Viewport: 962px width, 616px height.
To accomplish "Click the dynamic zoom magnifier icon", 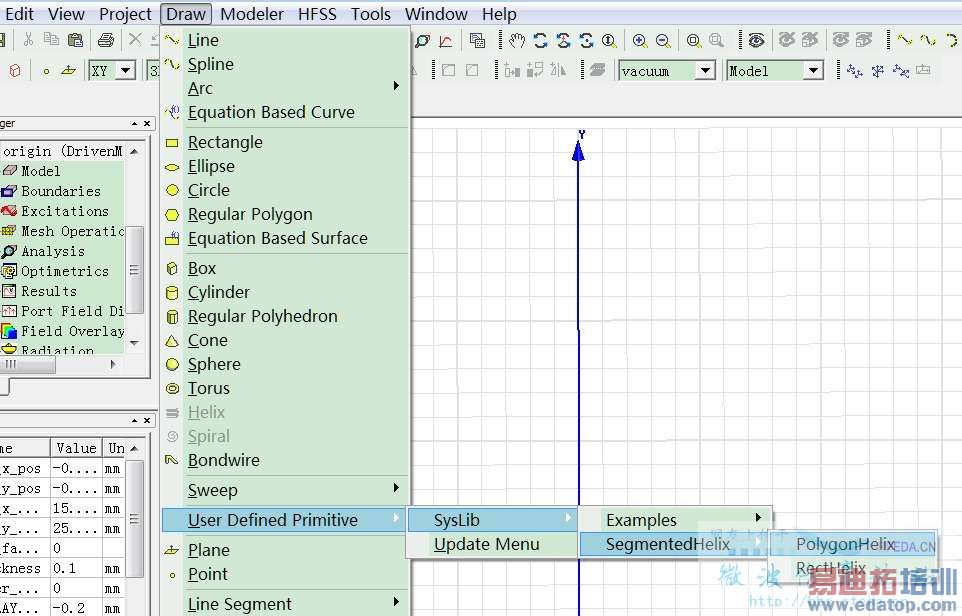I will [x=609, y=40].
